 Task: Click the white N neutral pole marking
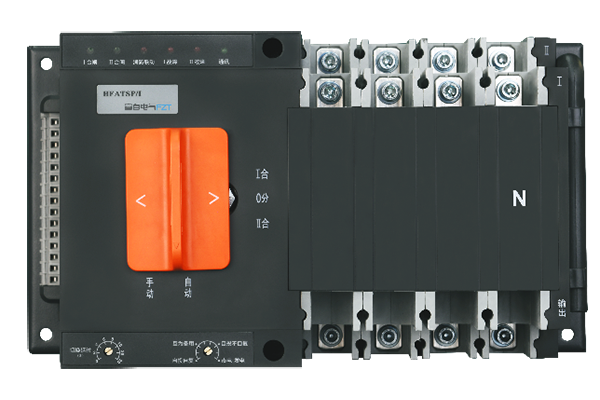click(518, 199)
